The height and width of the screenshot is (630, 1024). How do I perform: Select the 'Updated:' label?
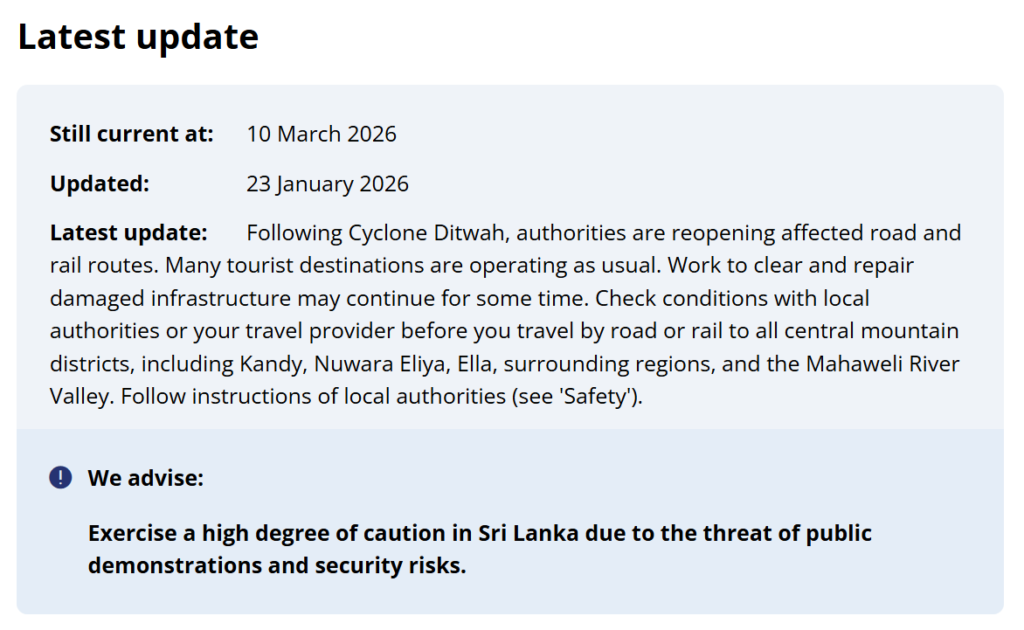pos(99,184)
